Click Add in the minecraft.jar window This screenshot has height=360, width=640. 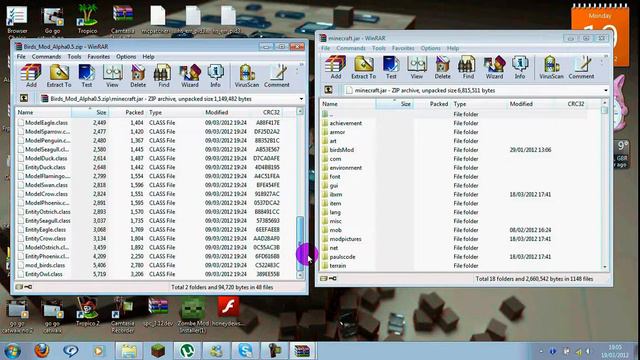coord(336,67)
